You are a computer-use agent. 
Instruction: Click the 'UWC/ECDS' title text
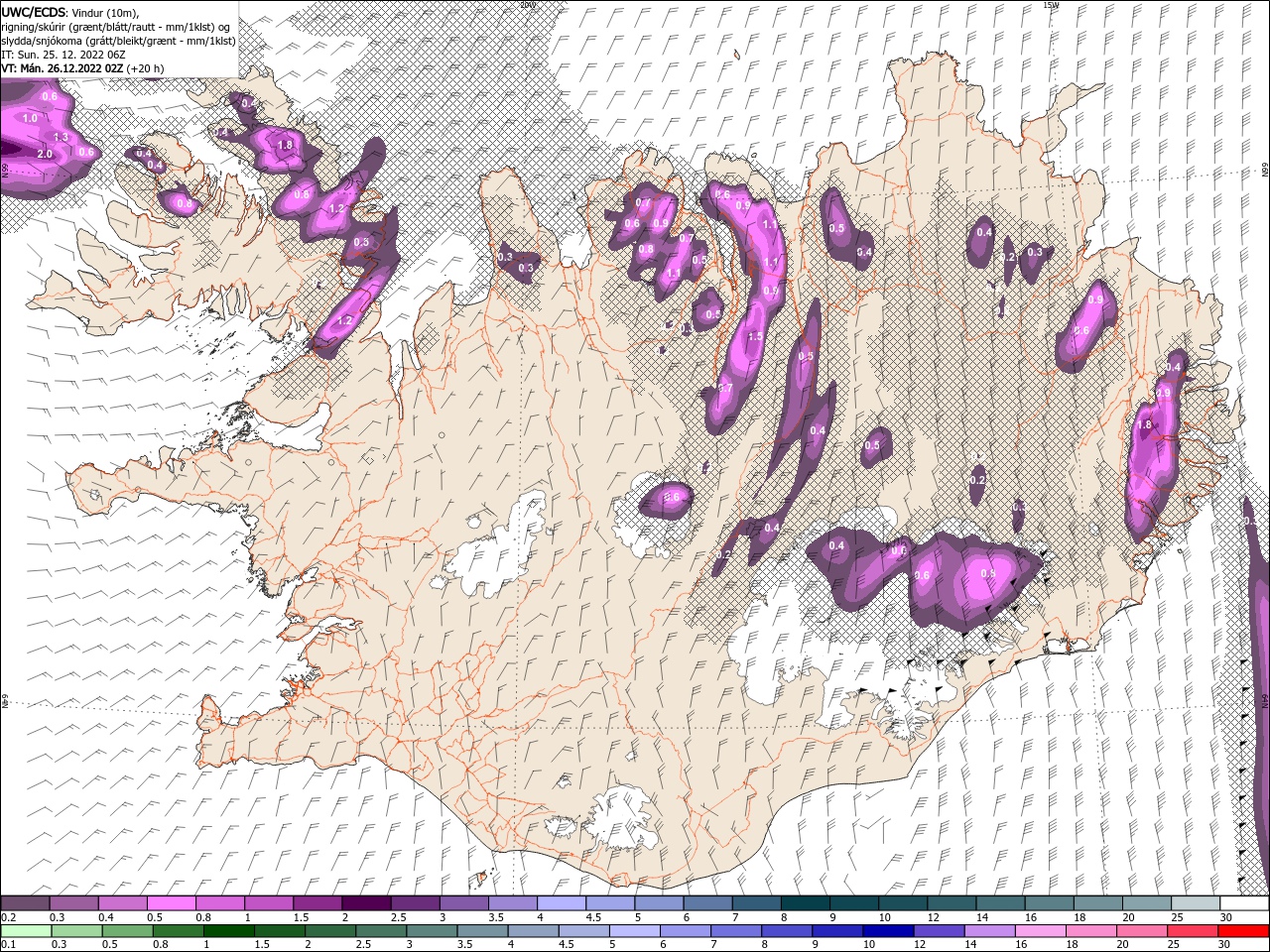tap(34, 12)
